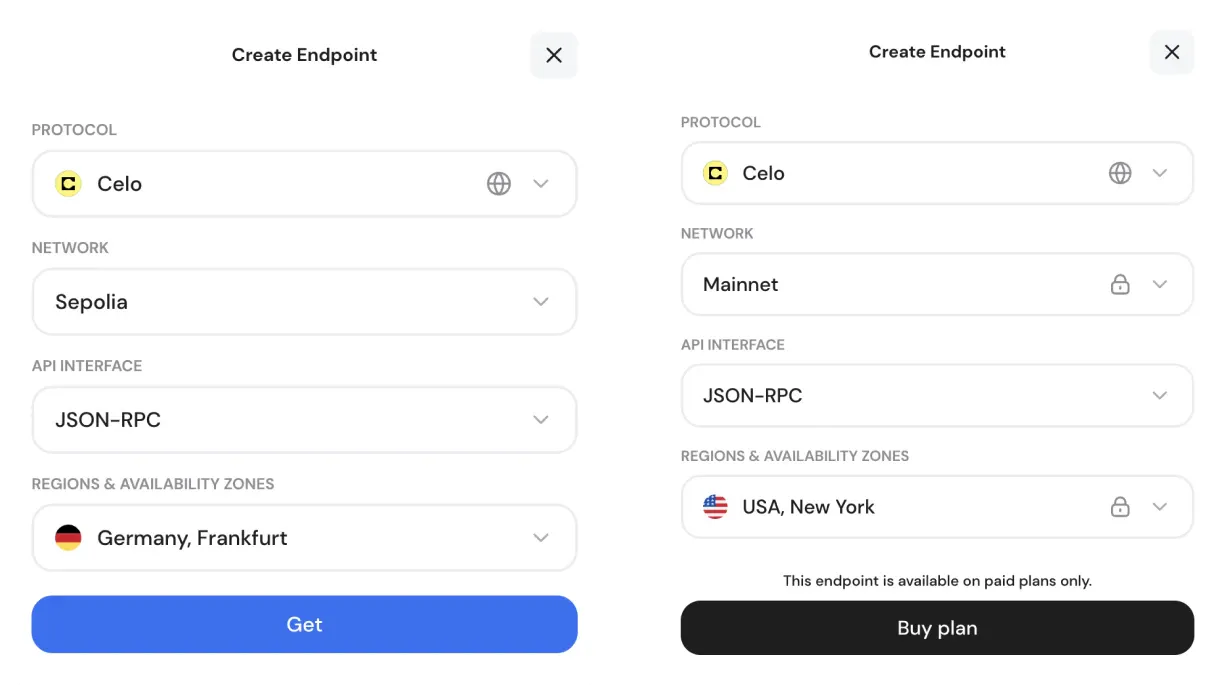This screenshot has width=1224, height=685.
Task: Click the globe icon next to Celo
Action: tap(498, 184)
